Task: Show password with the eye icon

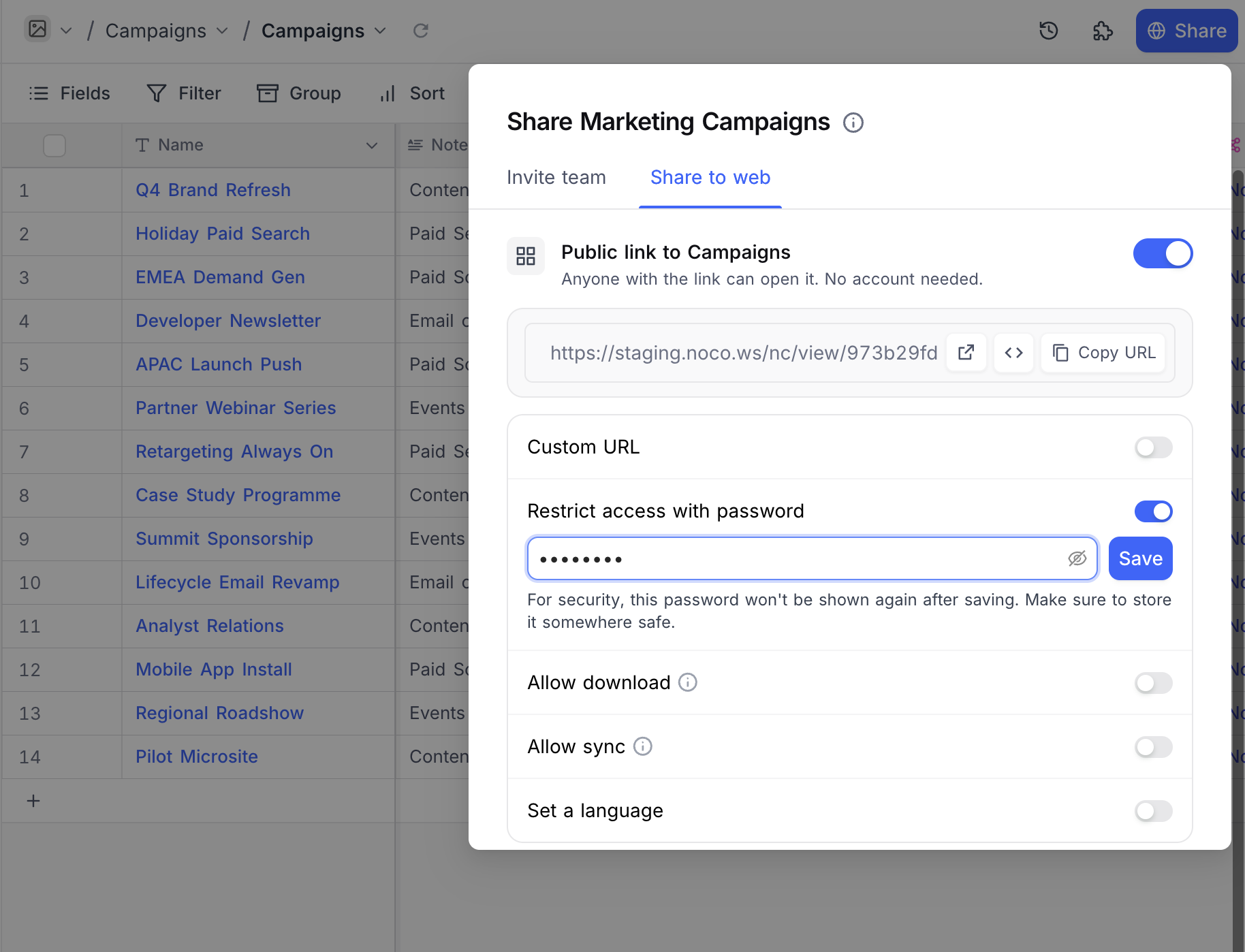Action: [1077, 559]
